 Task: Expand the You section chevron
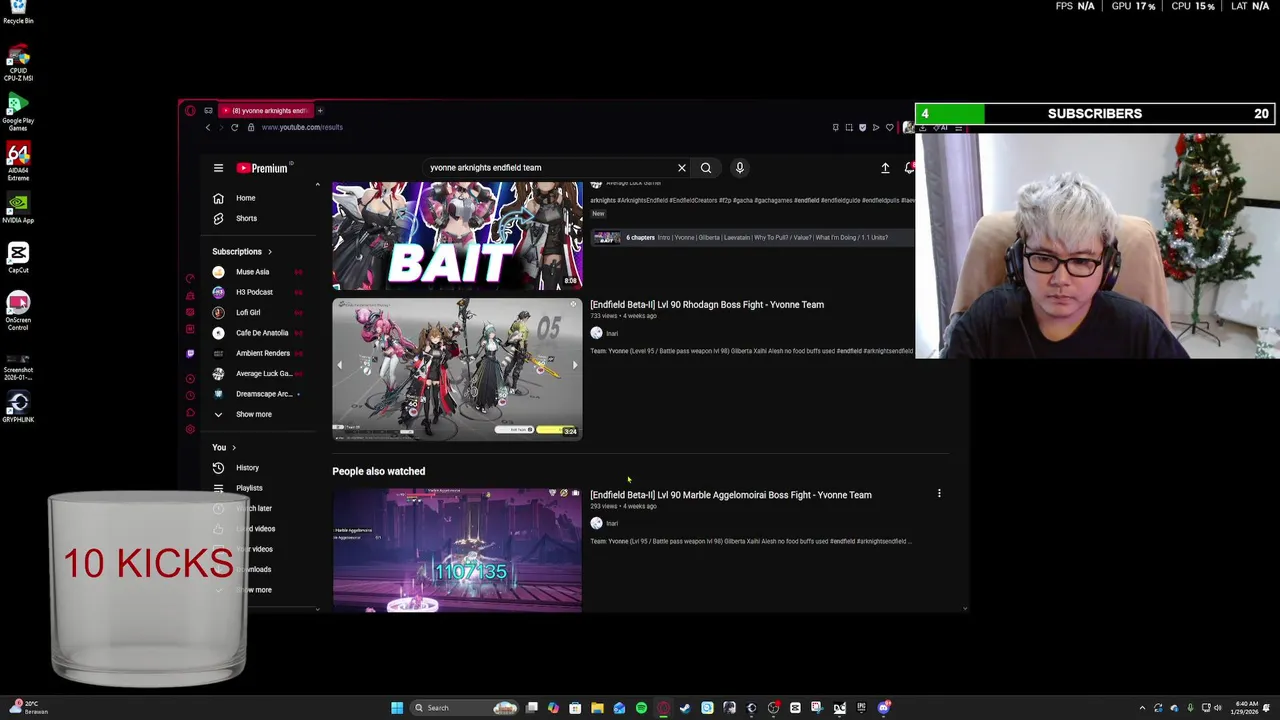[234, 448]
